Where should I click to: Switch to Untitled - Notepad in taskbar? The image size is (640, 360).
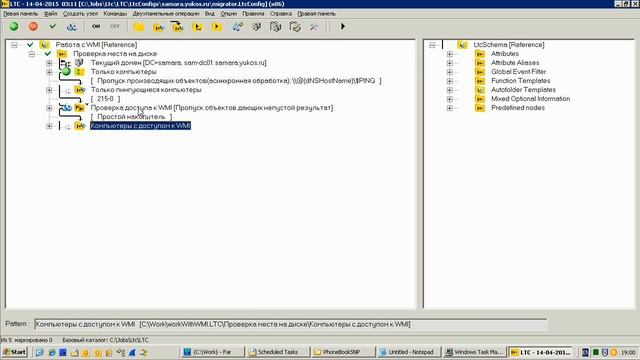click(409, 352)
